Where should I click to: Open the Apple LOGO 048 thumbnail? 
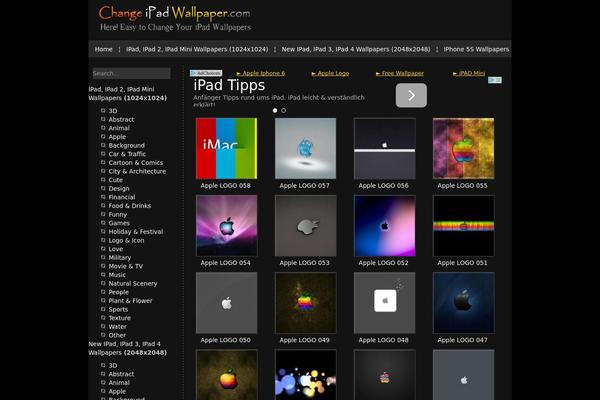click(x=385, y=303)
